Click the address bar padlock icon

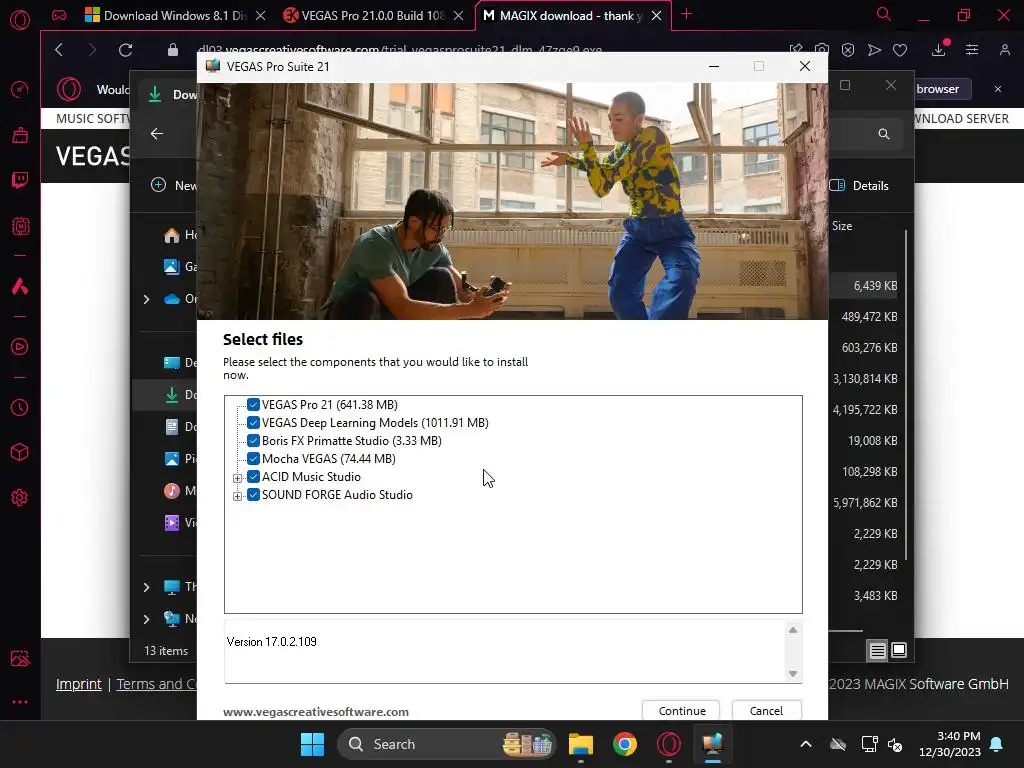[172, 50]
